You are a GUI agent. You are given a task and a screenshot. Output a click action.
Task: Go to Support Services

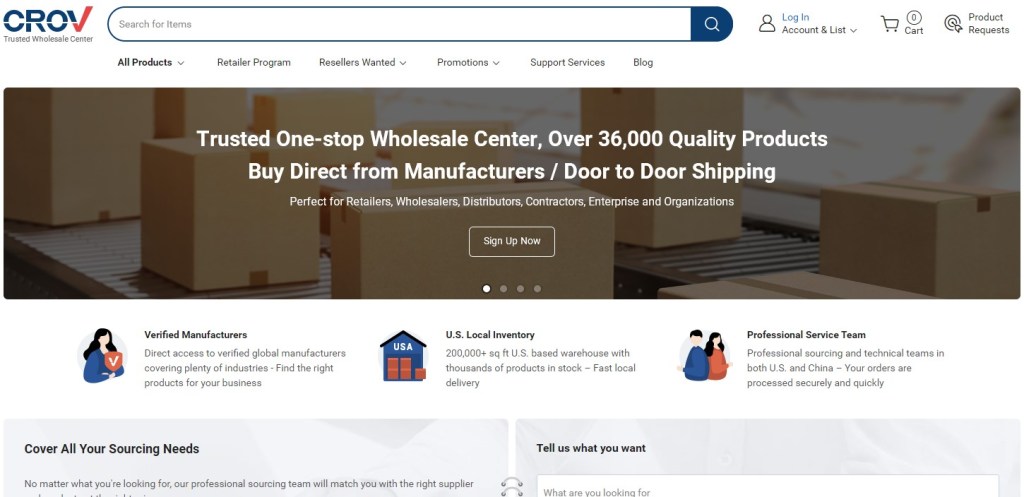tap(568, 63)
